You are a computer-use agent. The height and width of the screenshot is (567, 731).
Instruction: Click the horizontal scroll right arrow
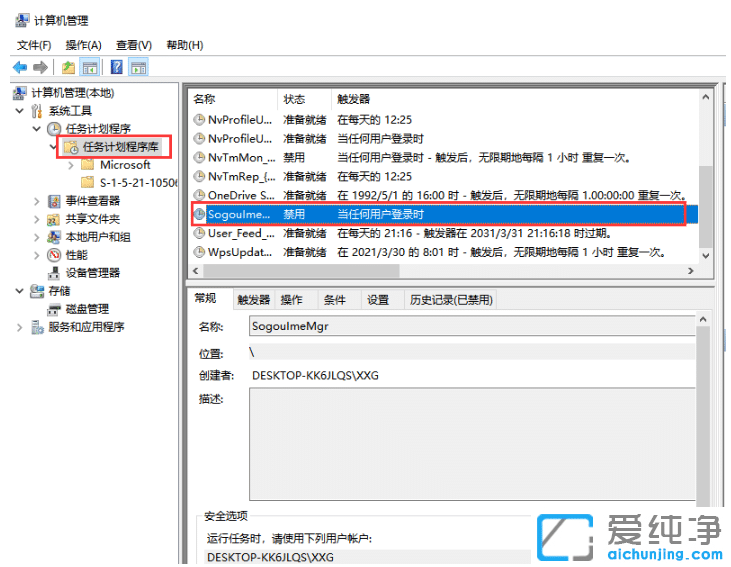point(691,271)
